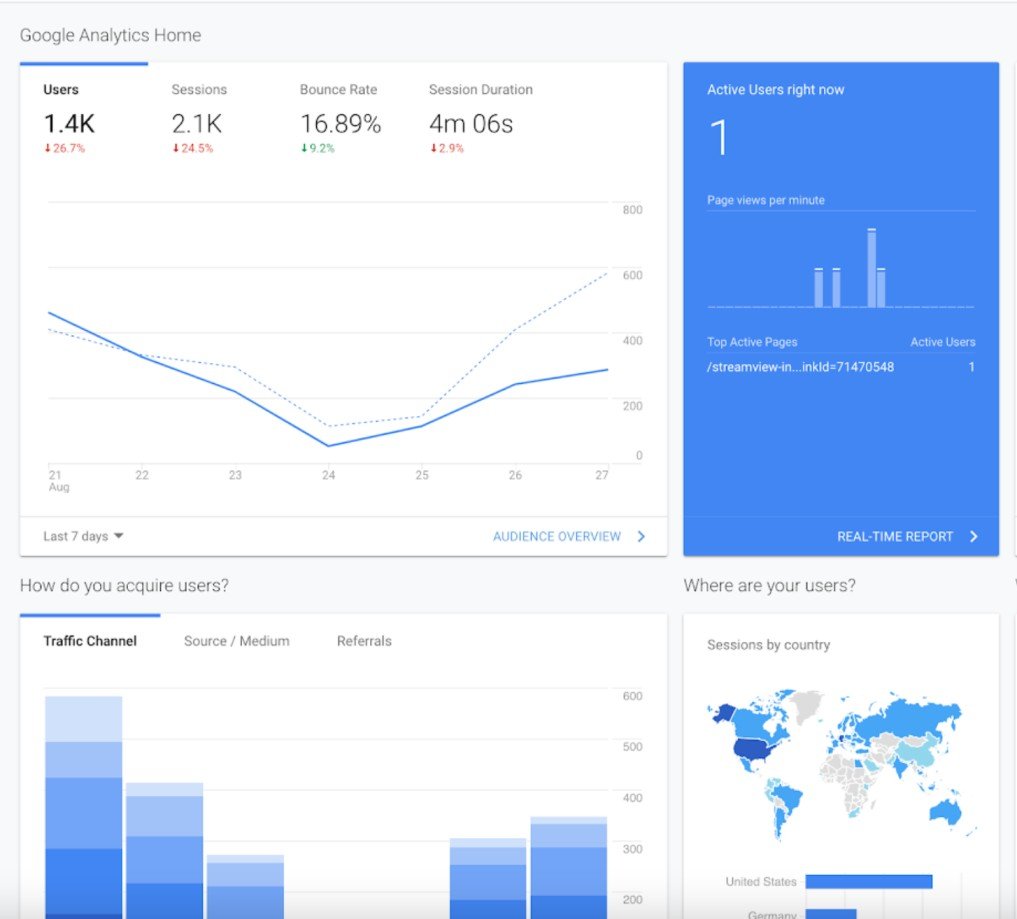Click the red 24.5% decrease indicator
The image size is (1017, 919).
(193, 148)
